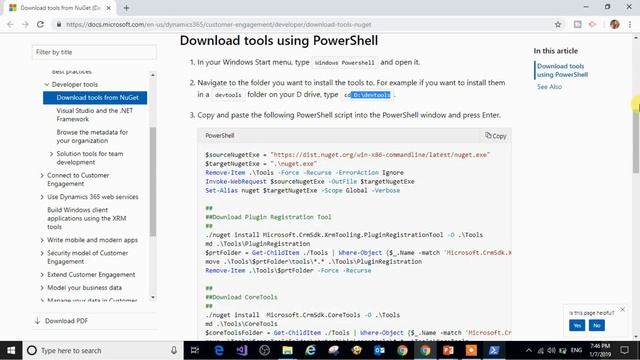Click the sidebar tree scroll-up arrow
Image resolution: width=640 pixels, height=360 pixels.
[153, 75]
